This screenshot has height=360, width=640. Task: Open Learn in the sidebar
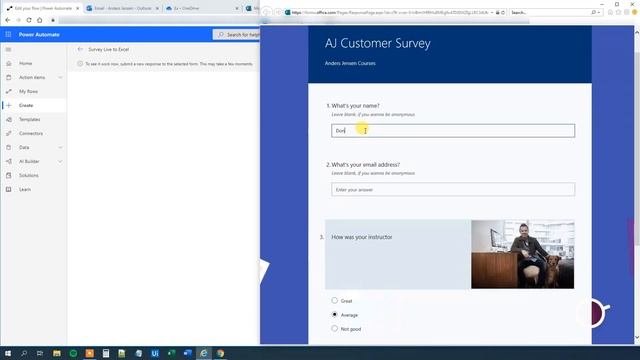tap(24, 189)
